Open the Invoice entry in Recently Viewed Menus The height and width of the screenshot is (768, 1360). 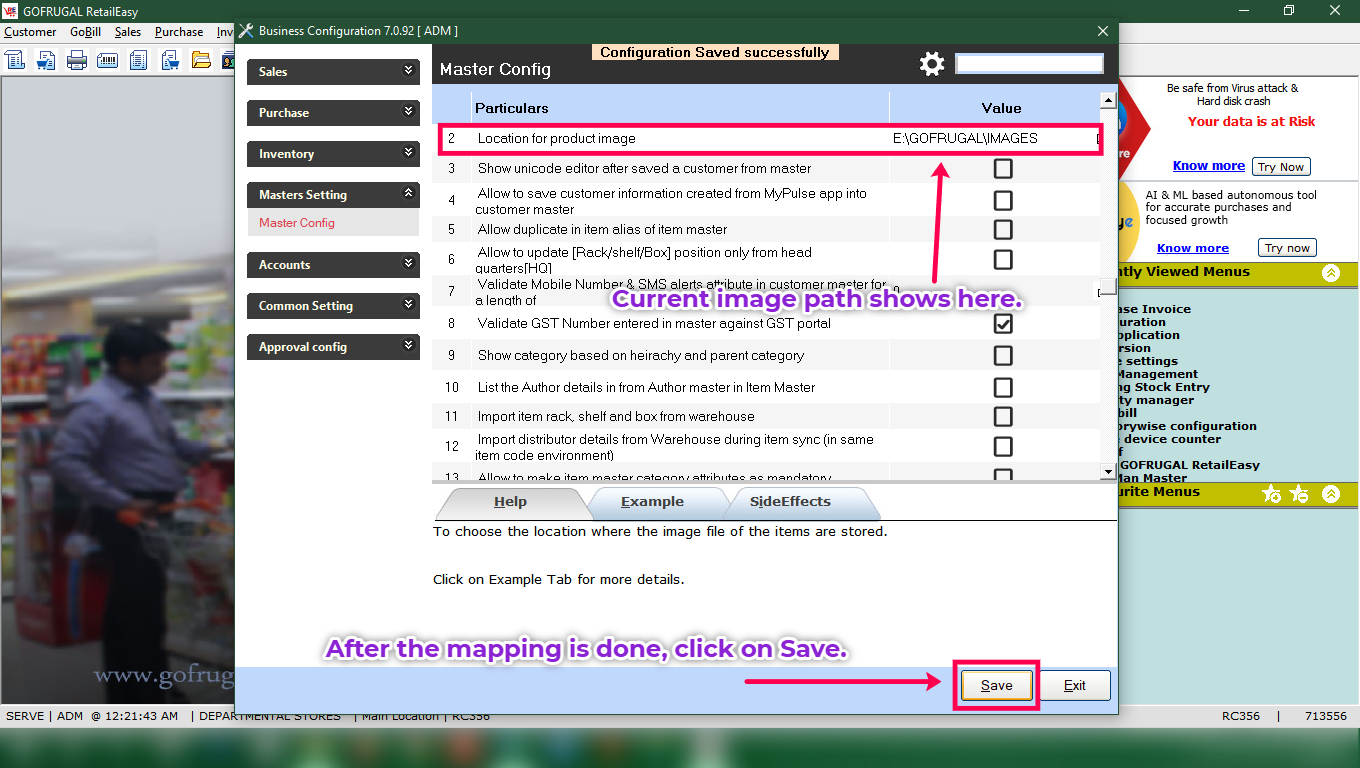[x=1156, y=309]
